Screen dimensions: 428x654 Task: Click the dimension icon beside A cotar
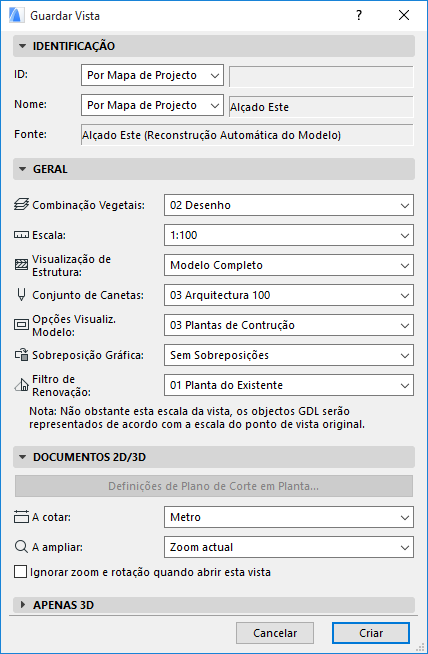coord(21,517)
